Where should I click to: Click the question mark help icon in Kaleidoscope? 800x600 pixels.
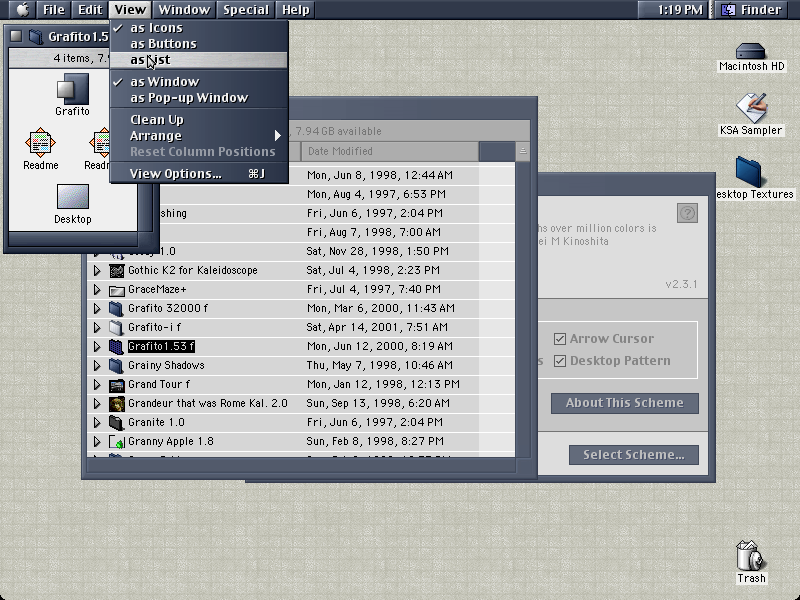point(687,213)
